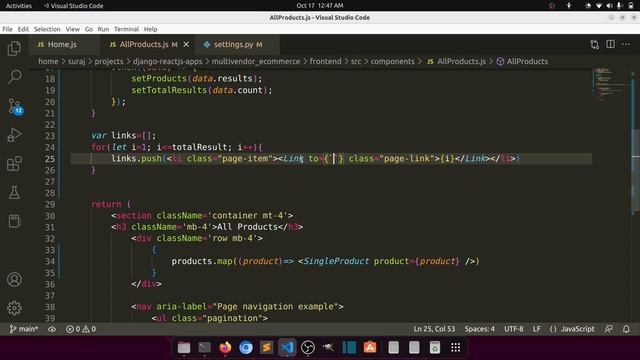Click the 'src' breadcrumb segment

point(356,61)
